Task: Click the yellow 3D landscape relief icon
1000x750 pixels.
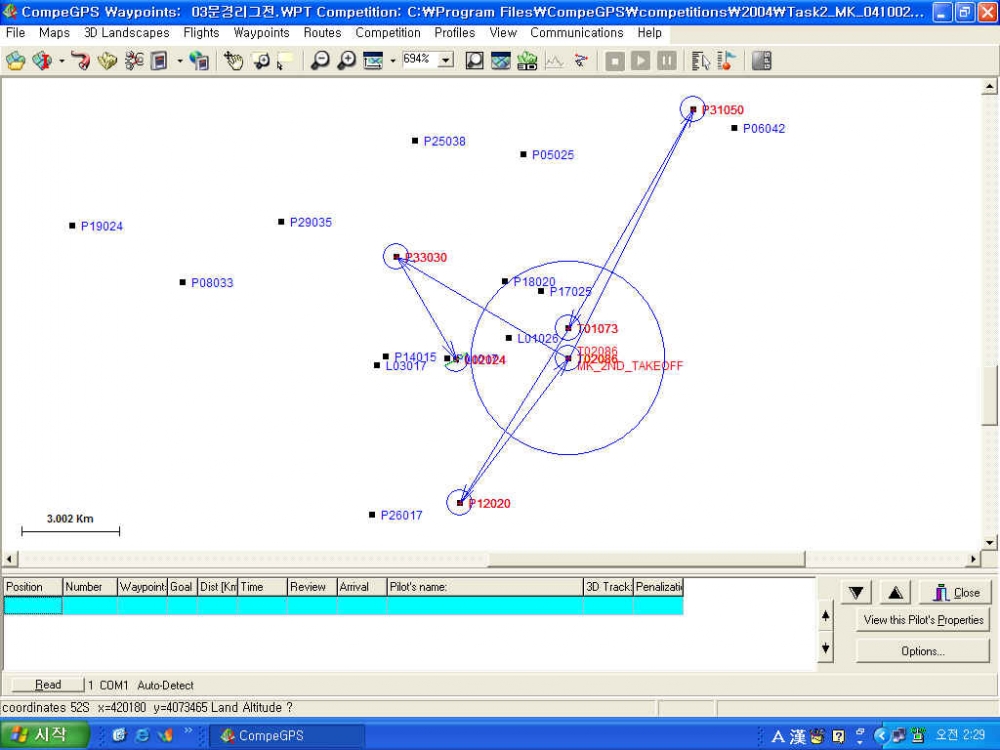Action: pyautogui.click(x=107, y=61)
